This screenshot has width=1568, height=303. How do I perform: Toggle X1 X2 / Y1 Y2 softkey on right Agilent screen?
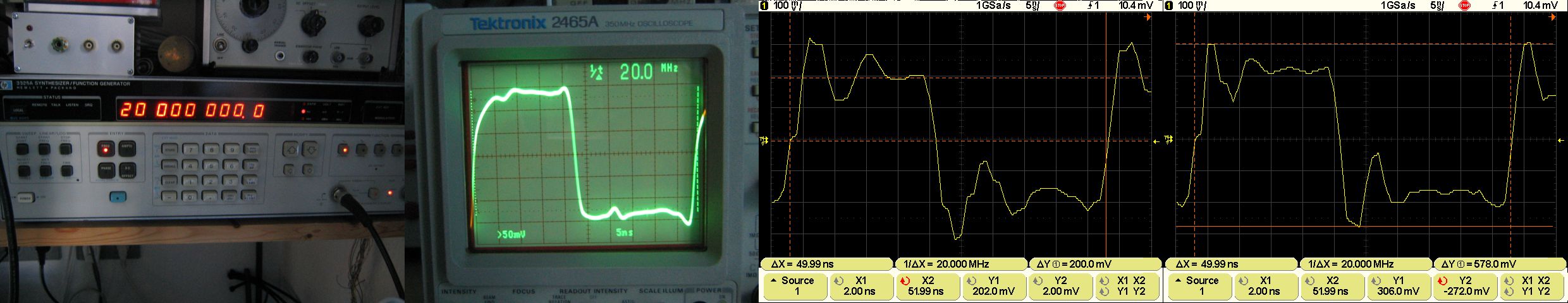pyautogui.click(x=1532, y=286)
